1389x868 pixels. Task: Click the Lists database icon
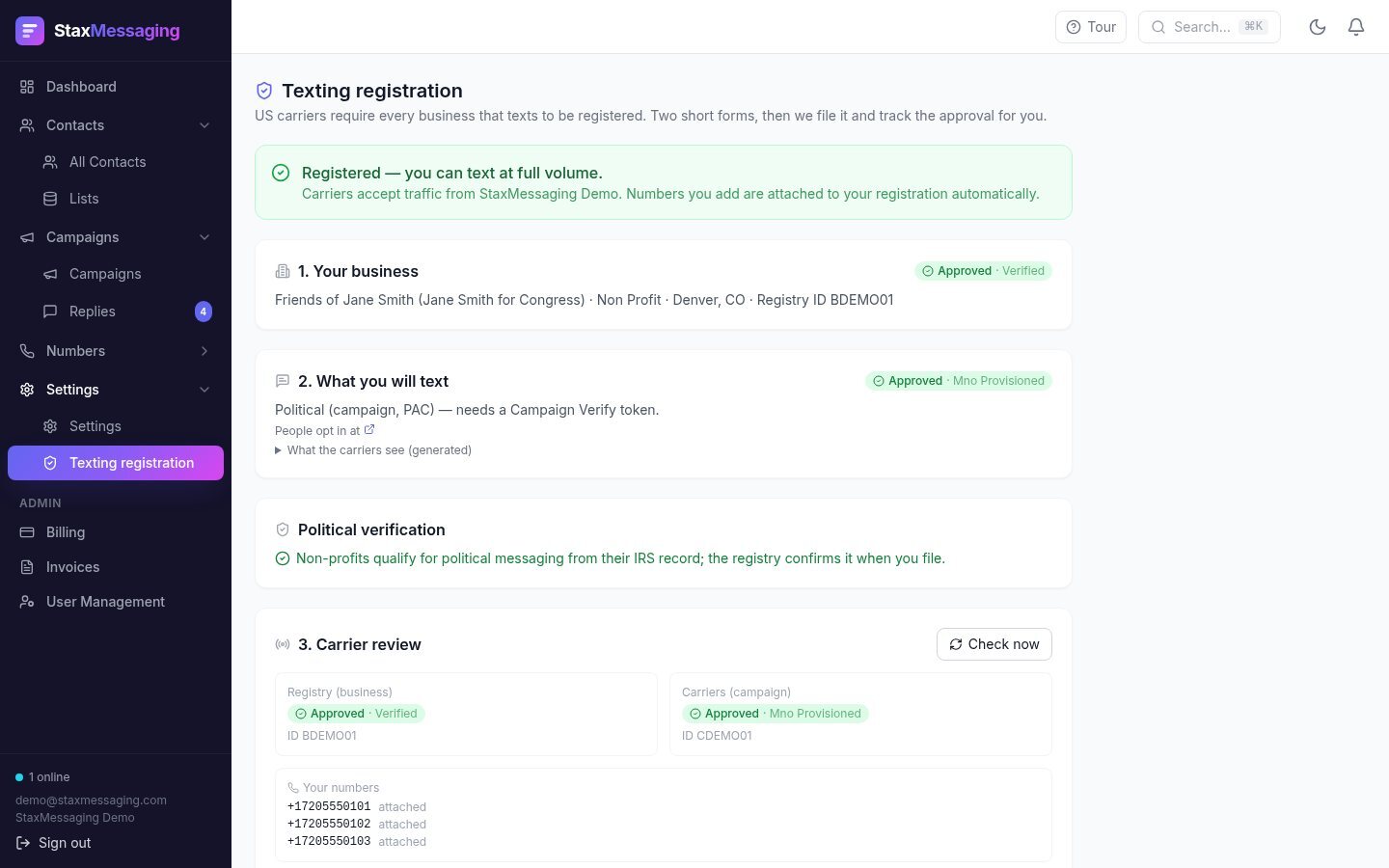(x=50, y=199)
